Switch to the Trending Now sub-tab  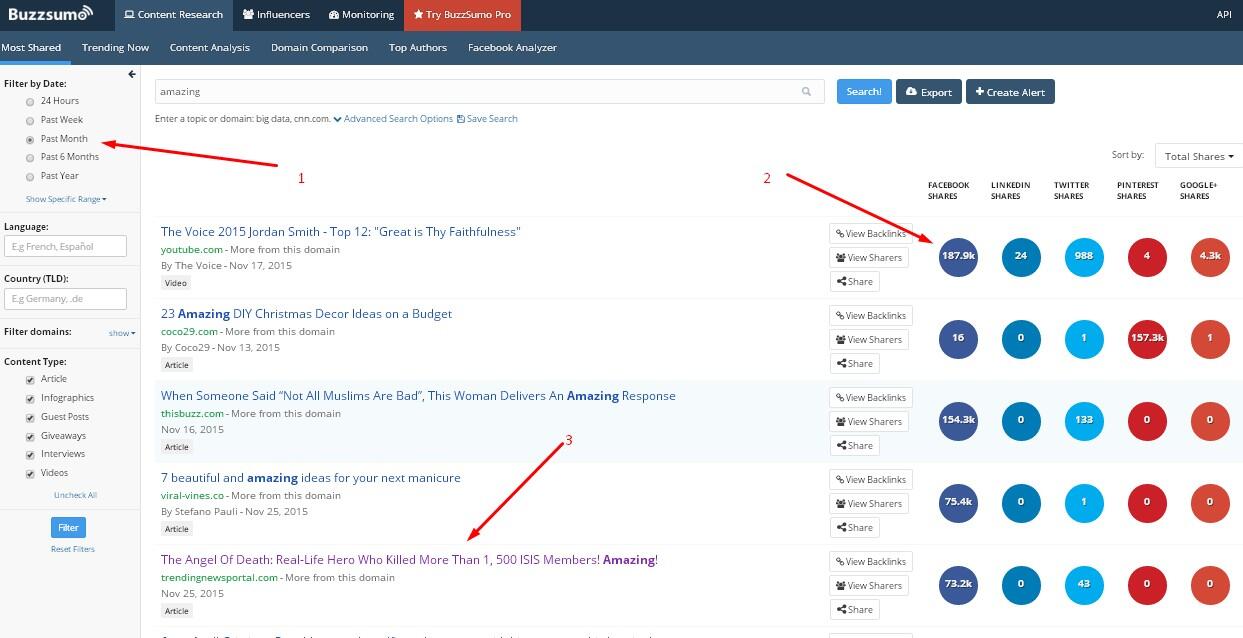(x=115, y=48)
